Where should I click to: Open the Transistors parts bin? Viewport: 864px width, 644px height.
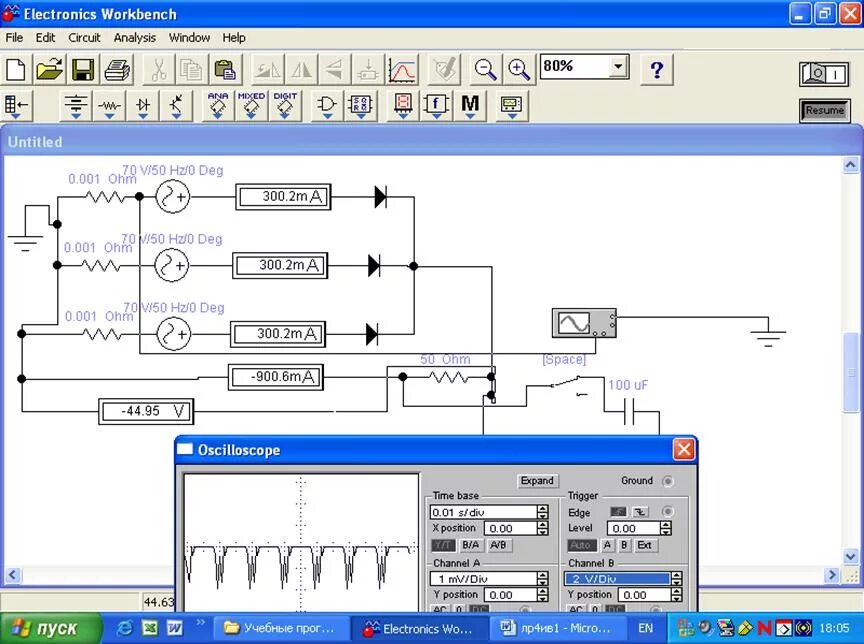click(x=176, y=105)
